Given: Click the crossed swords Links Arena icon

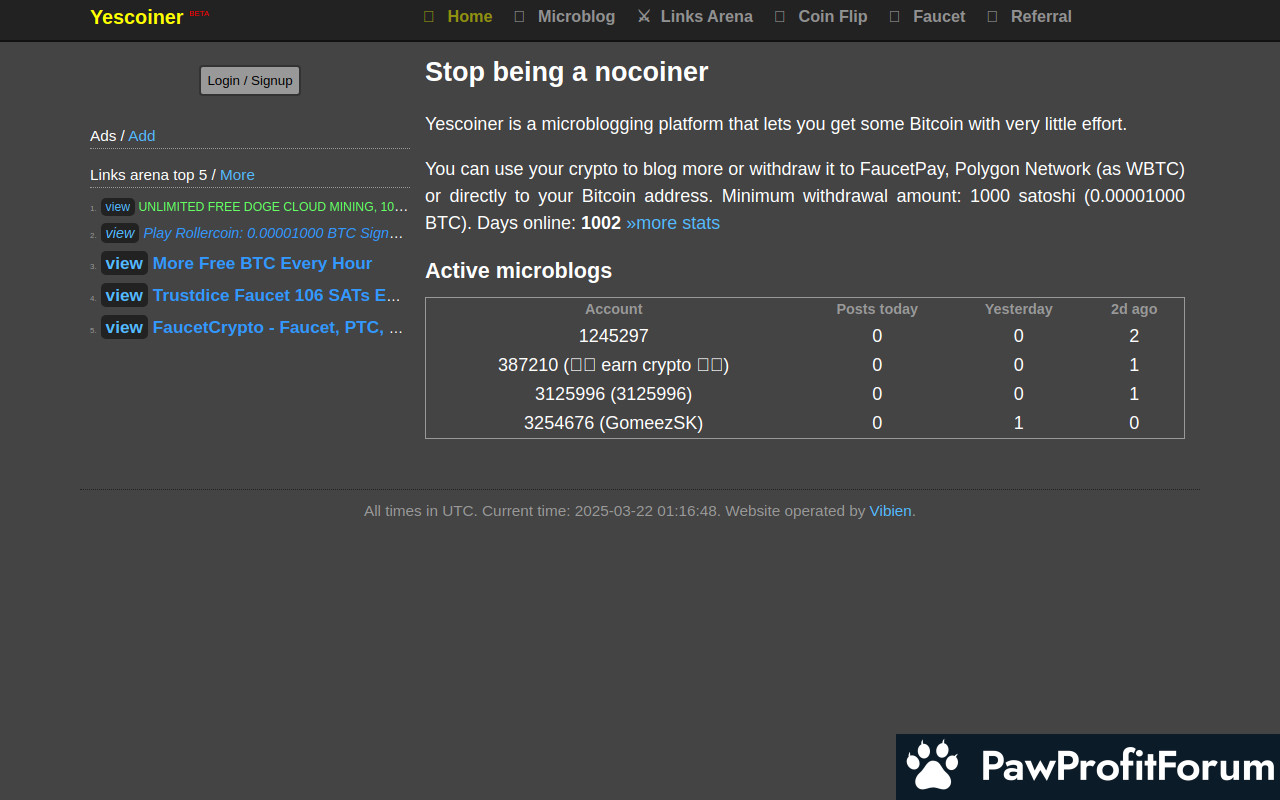Looking at the screenshot, I should coord(644,16).
